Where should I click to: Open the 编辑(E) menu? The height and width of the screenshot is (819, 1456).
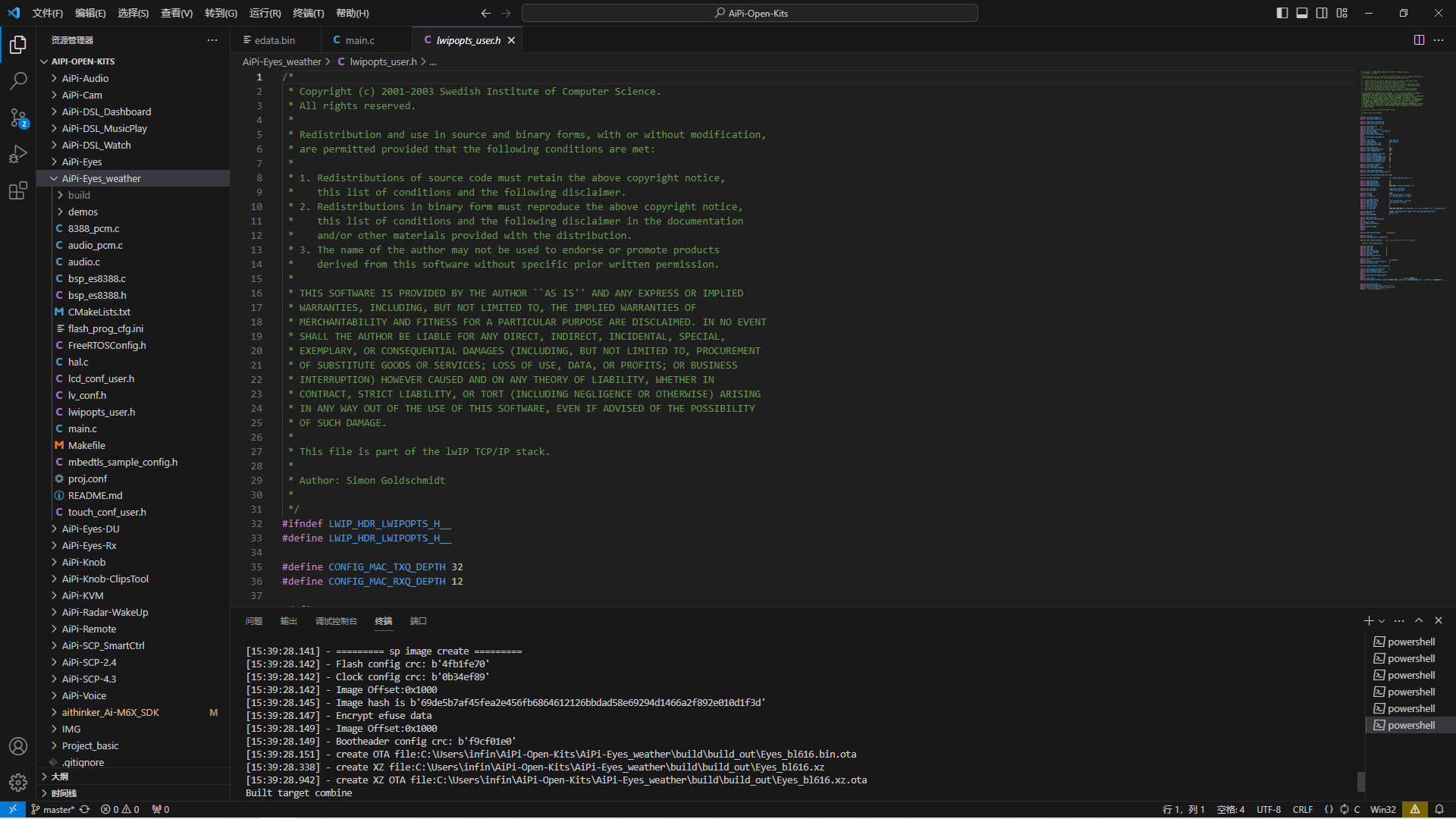[90, 13]
